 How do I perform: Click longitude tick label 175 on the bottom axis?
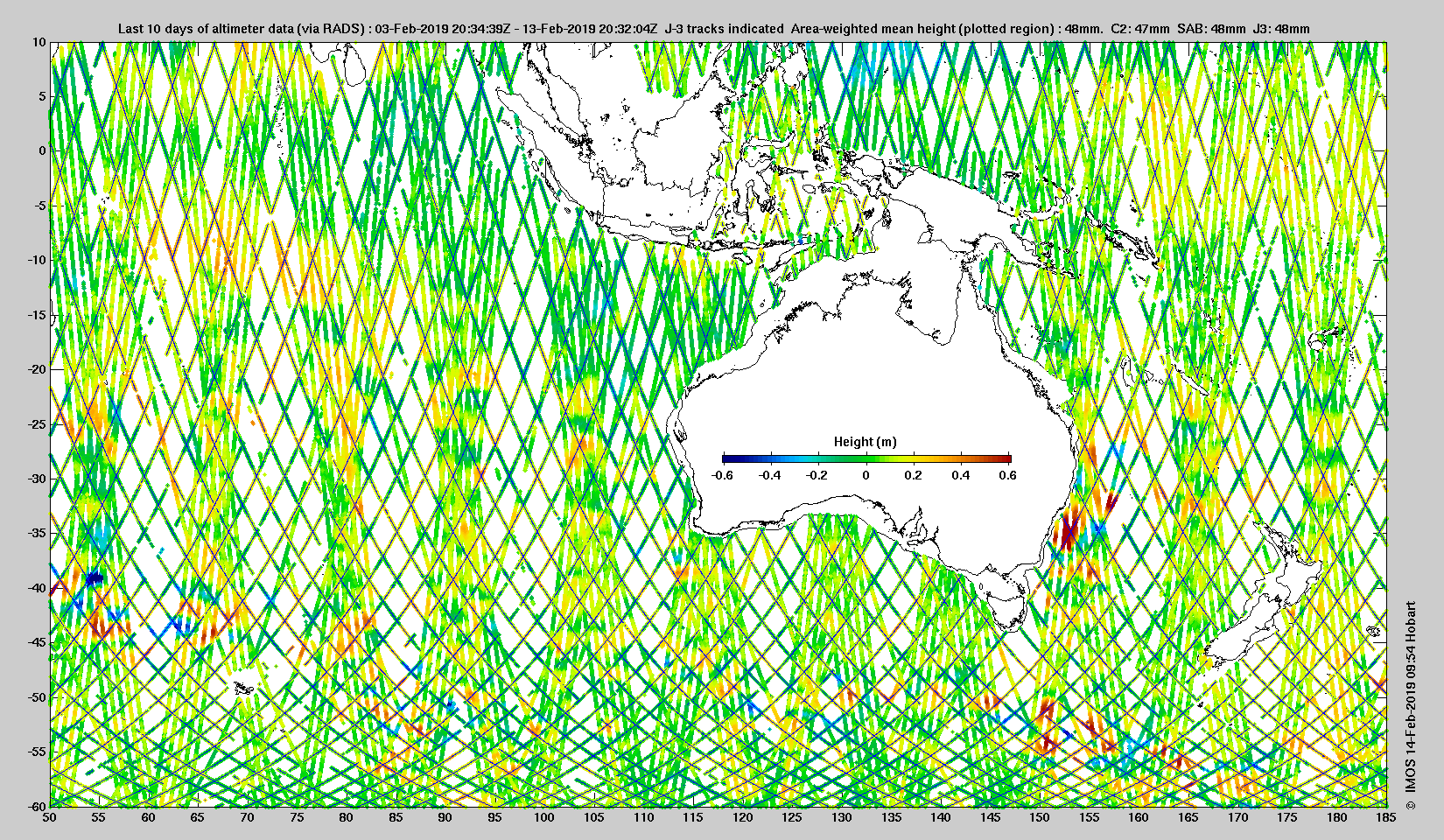point(1287,817)
